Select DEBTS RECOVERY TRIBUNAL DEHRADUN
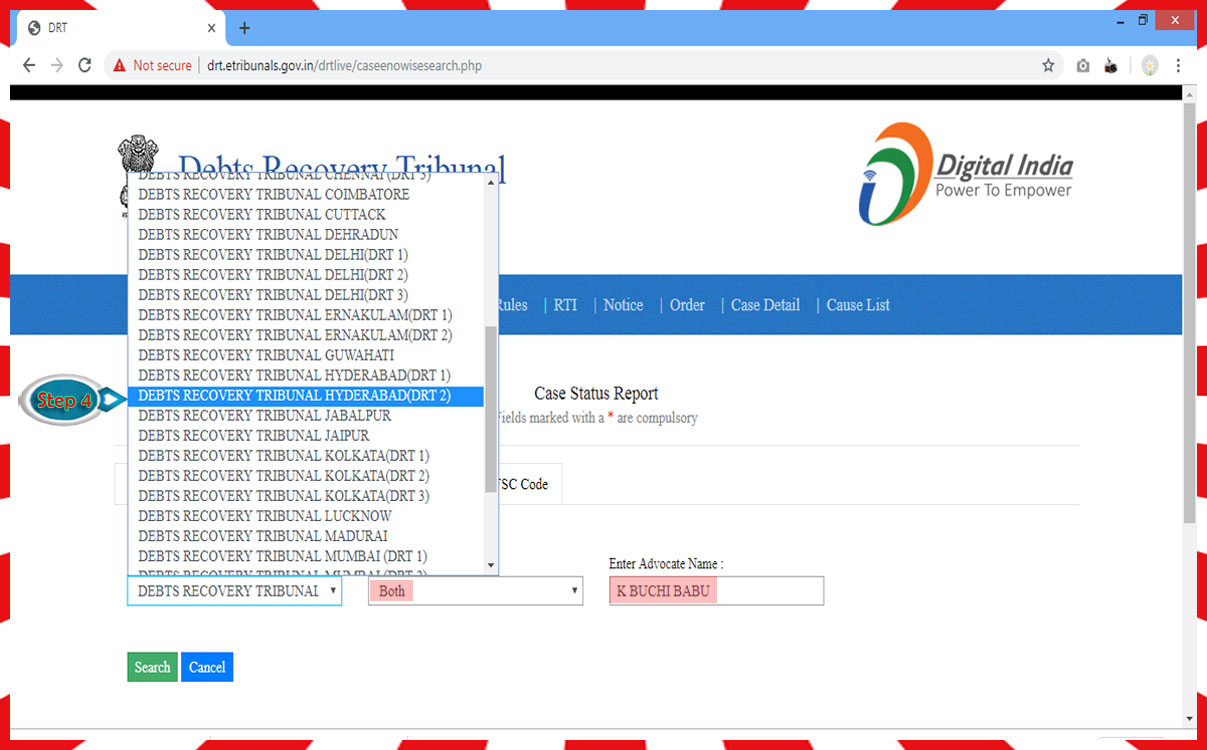The width and height of the screenshot is (1207, 750). 306,234
